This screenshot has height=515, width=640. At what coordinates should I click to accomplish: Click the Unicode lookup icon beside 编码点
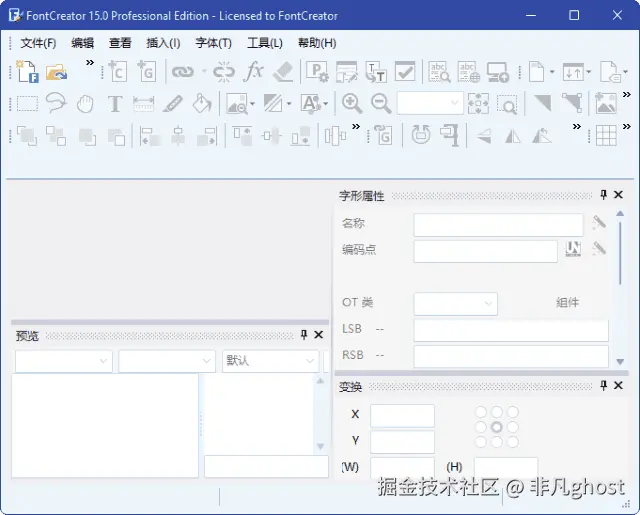[573, 249]
